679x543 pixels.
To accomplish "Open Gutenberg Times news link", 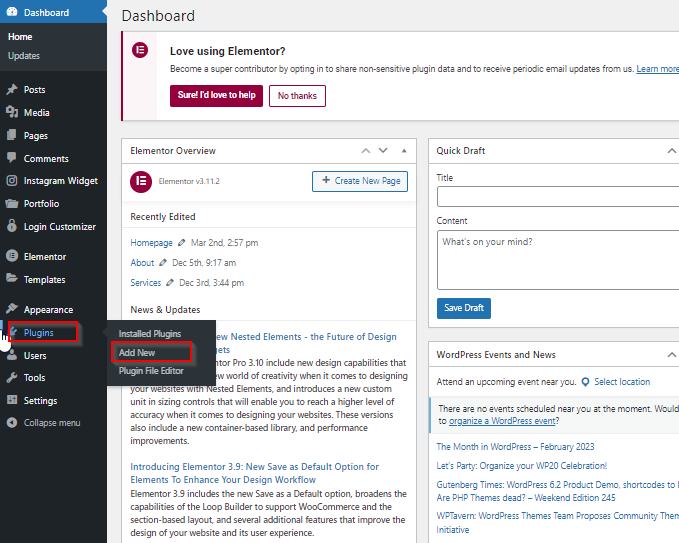I will click(558, 491).
